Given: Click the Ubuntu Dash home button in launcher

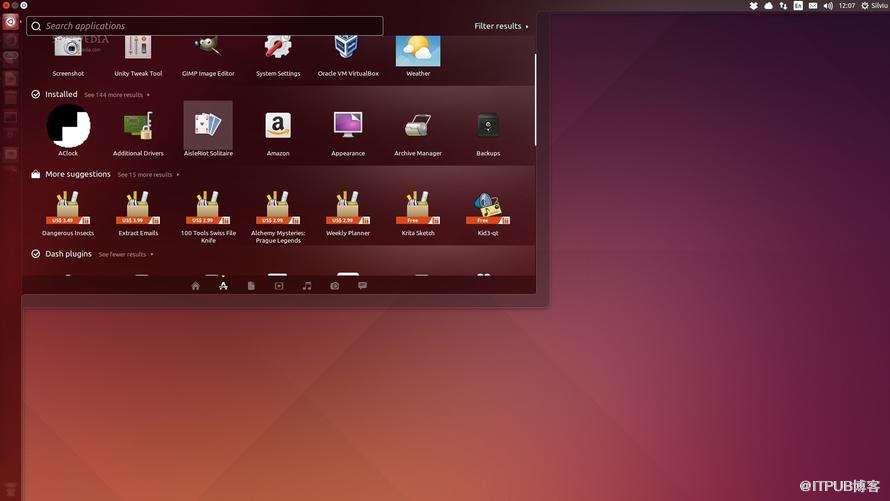Looking at the screenshot, I should click(10, 22).
